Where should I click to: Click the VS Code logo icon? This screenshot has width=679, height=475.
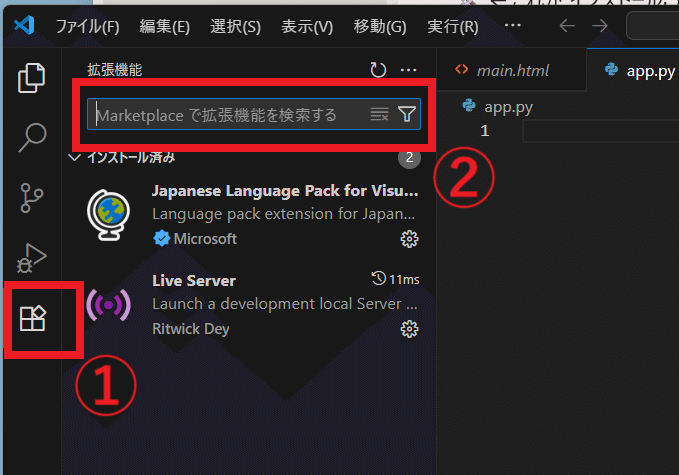tap(24, 25)
